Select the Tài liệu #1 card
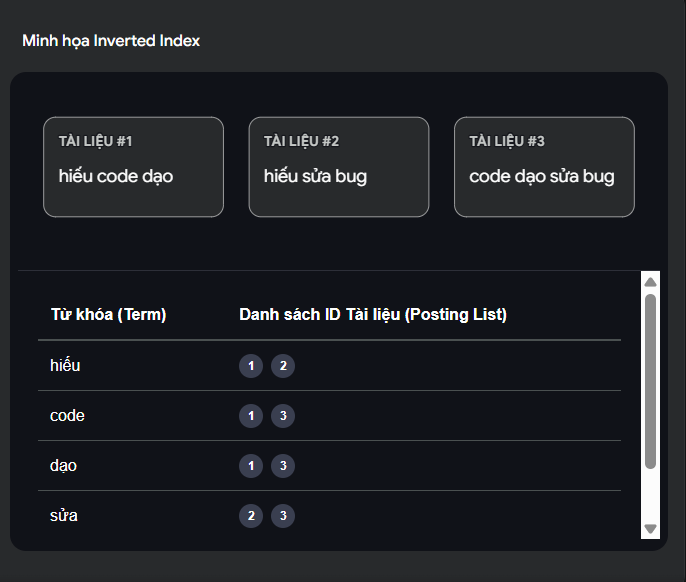 pyautogui.click(x=133, y=167)
